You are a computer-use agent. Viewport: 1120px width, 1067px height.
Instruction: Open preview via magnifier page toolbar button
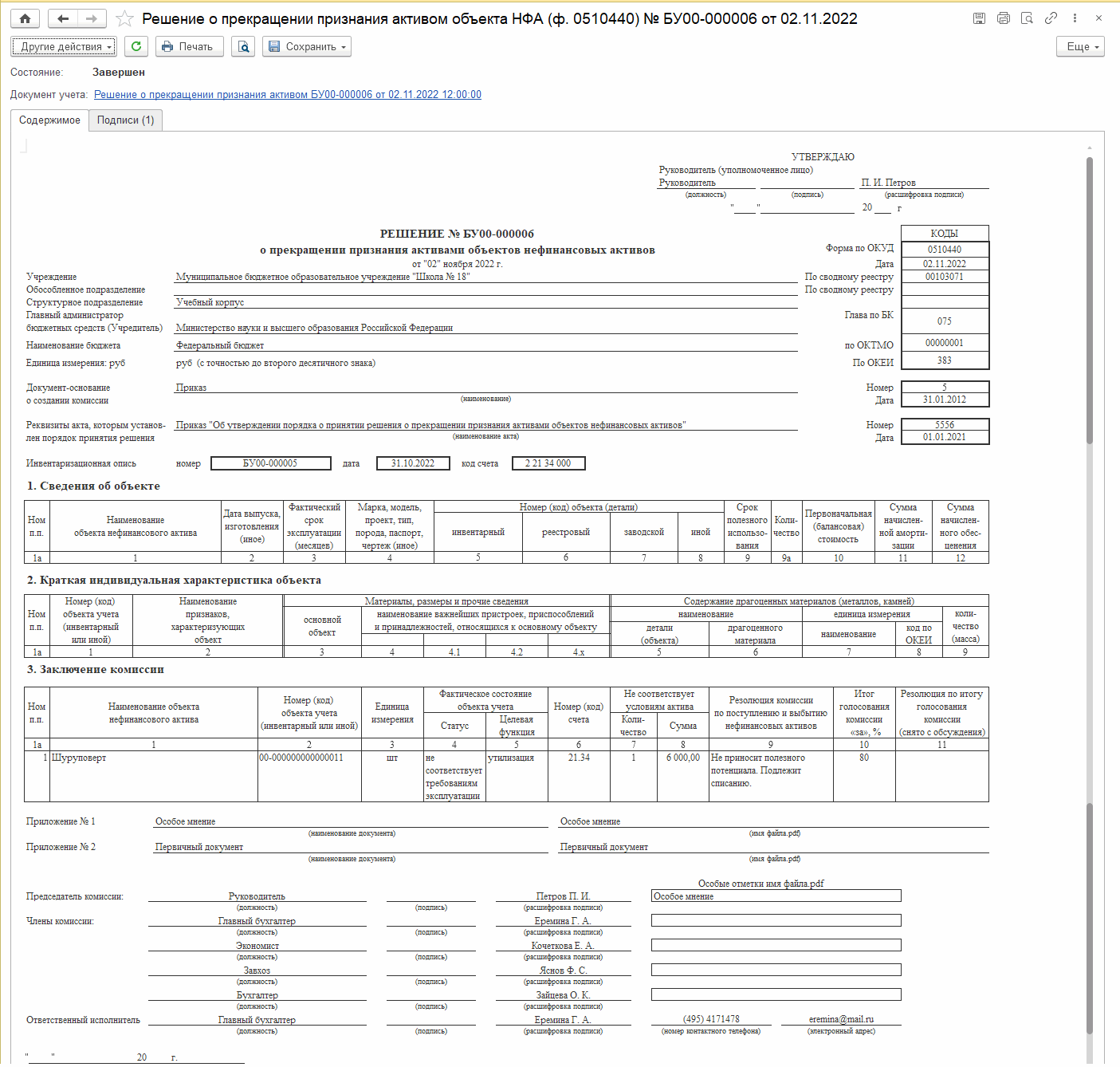pos(243,46)
